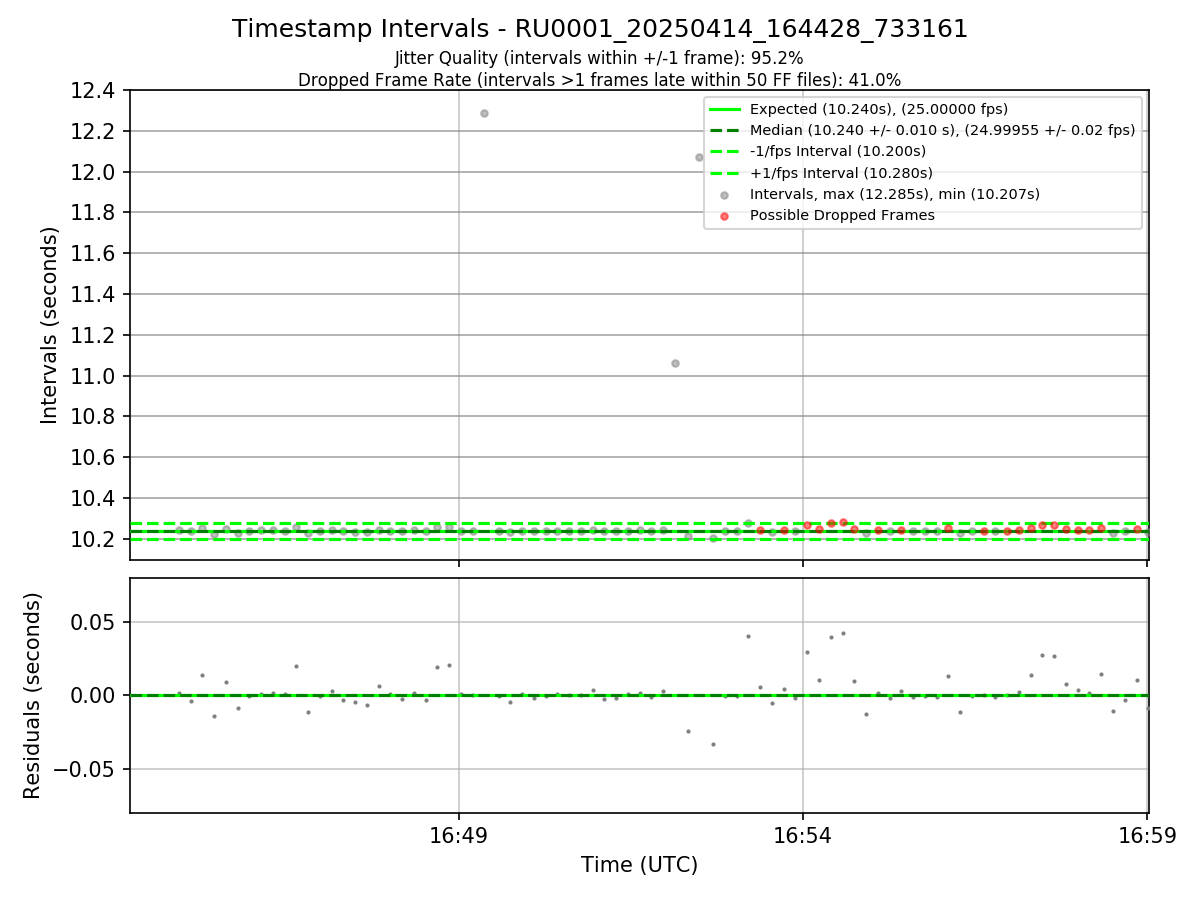Click the 'Residuals (seconds)' y-axis label

tap(33, 696)
